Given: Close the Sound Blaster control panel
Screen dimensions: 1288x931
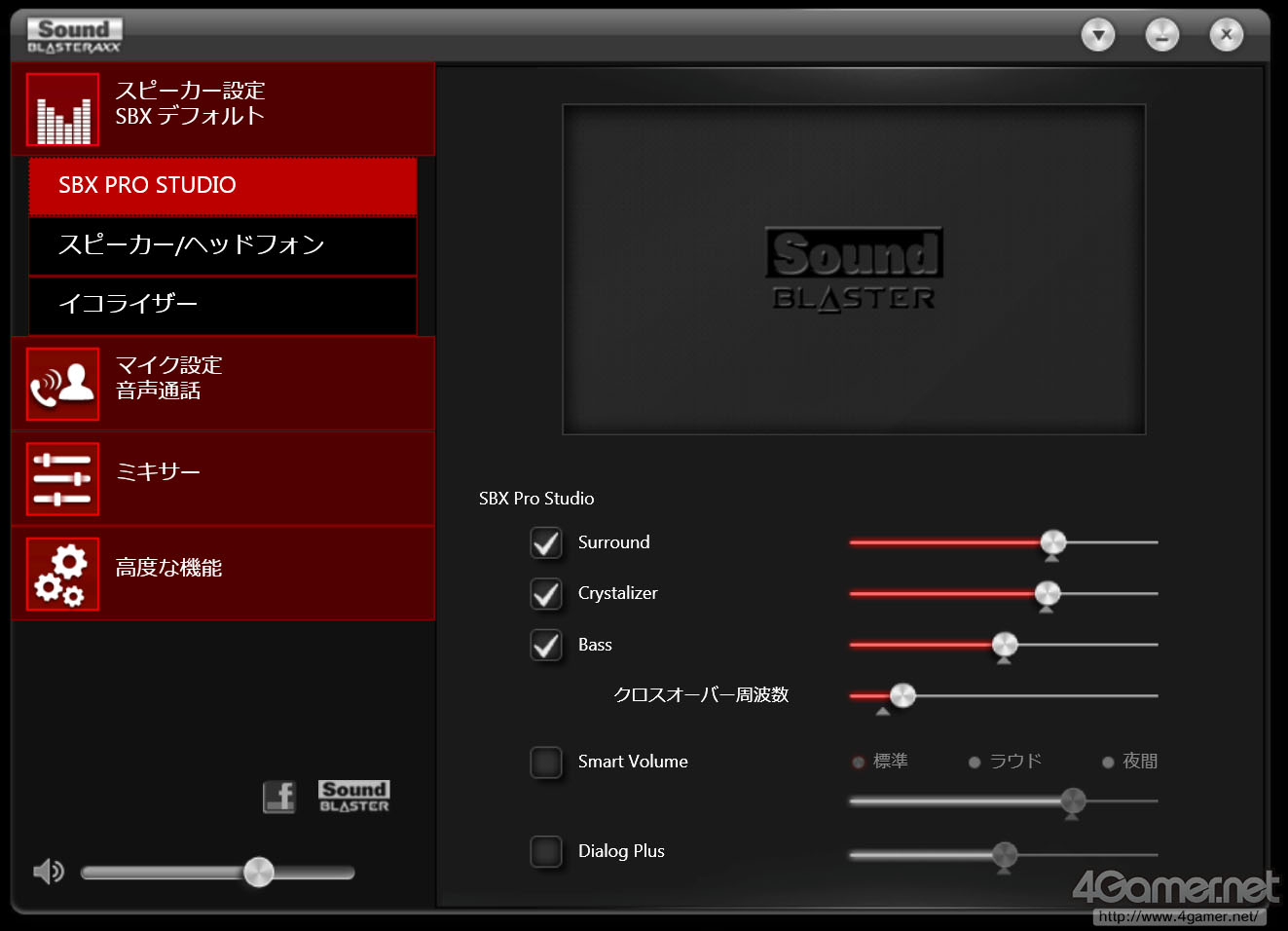Looking at the screenshot, I should tap(1227, 35).
